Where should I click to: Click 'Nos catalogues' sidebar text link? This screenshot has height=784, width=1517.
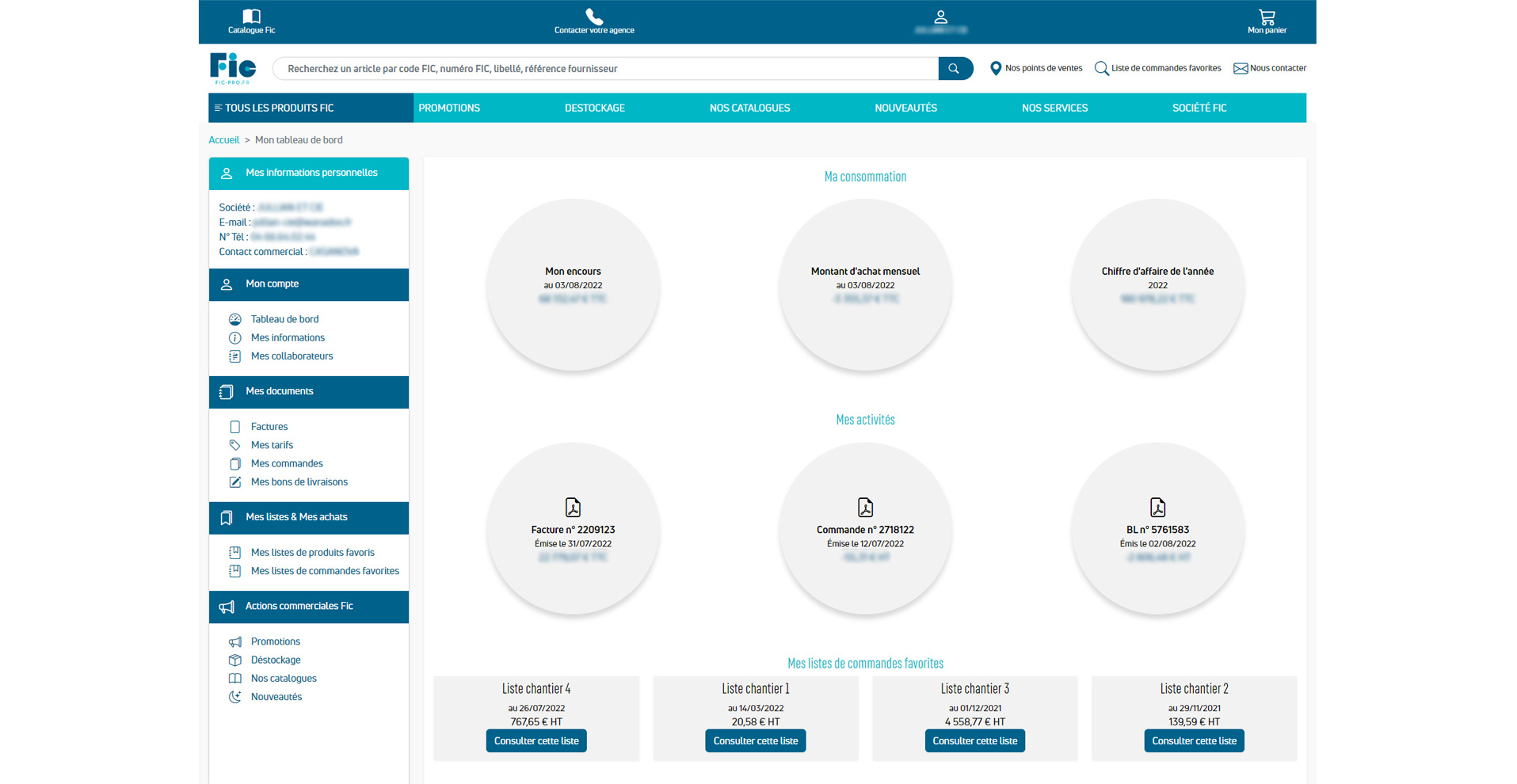point(284,679)
